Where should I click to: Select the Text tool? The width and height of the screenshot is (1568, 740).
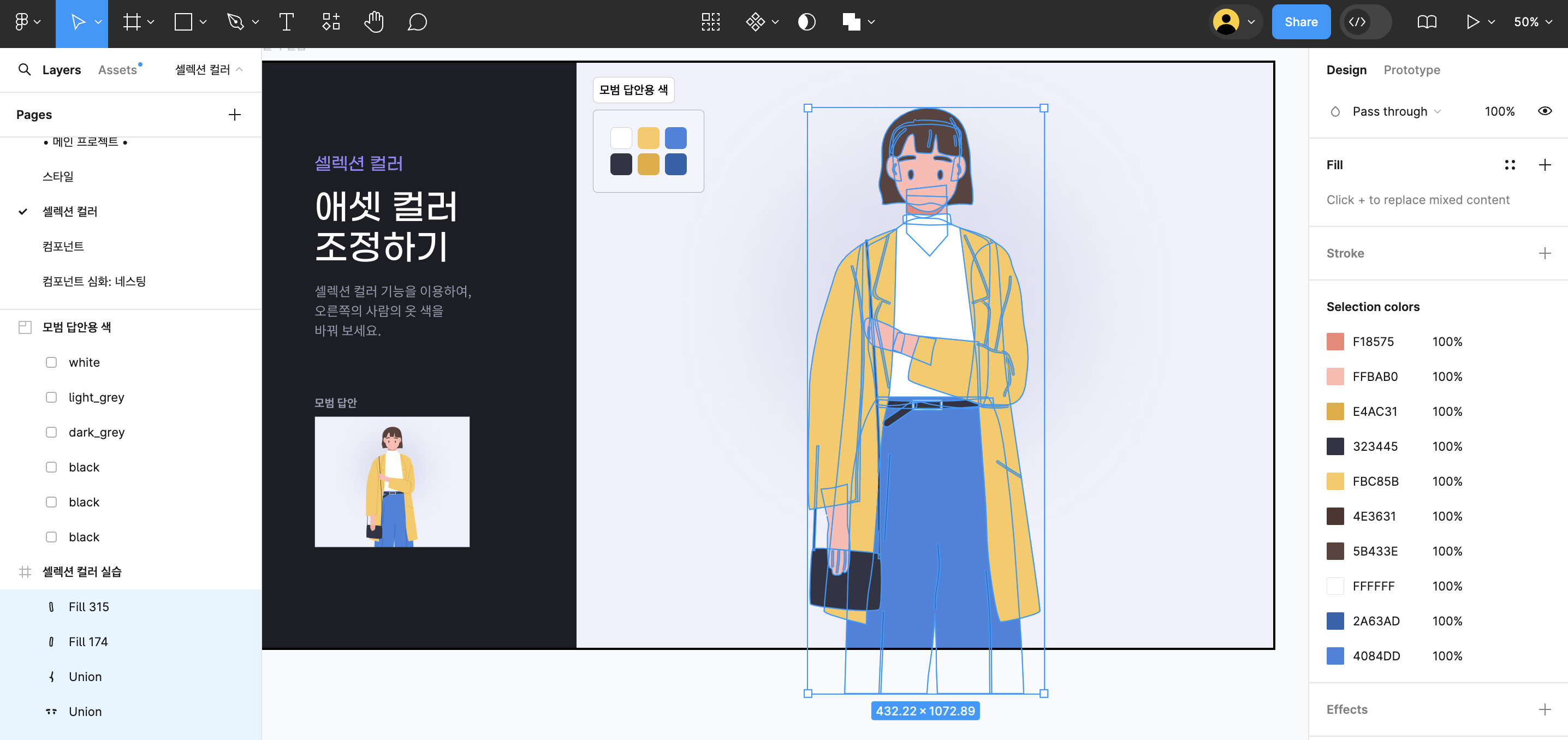pyautogui.click(x=286, y=22)
